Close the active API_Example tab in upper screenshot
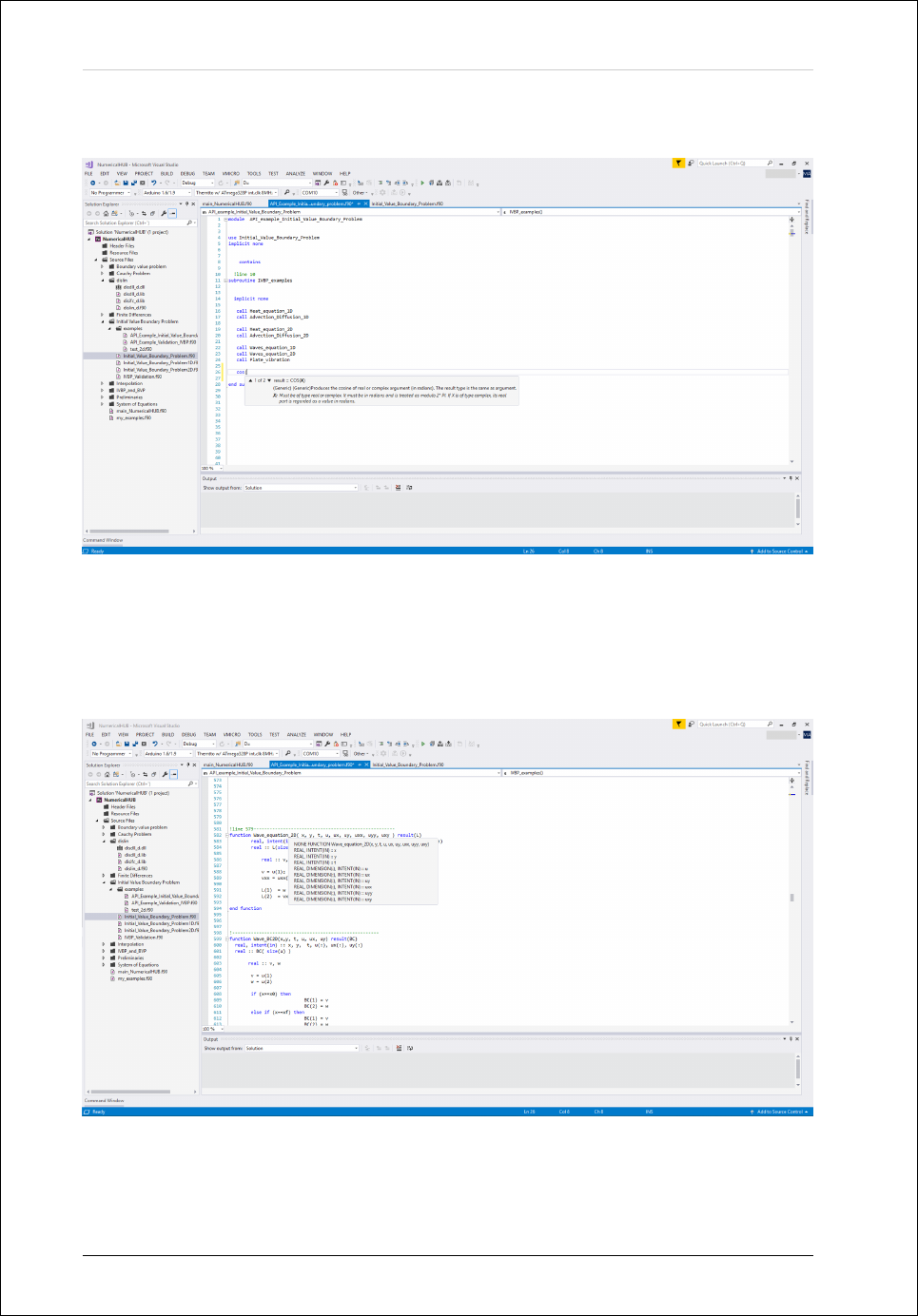The image size is (918, 1316). point(365,203)
